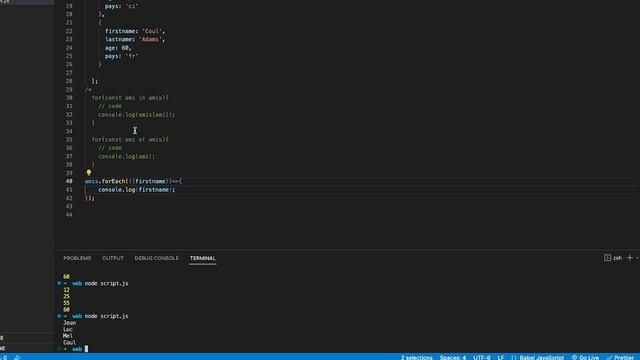640x360 pixels.
Task: Click line number 40 in the gutter
Action: (x=69, y=181)
